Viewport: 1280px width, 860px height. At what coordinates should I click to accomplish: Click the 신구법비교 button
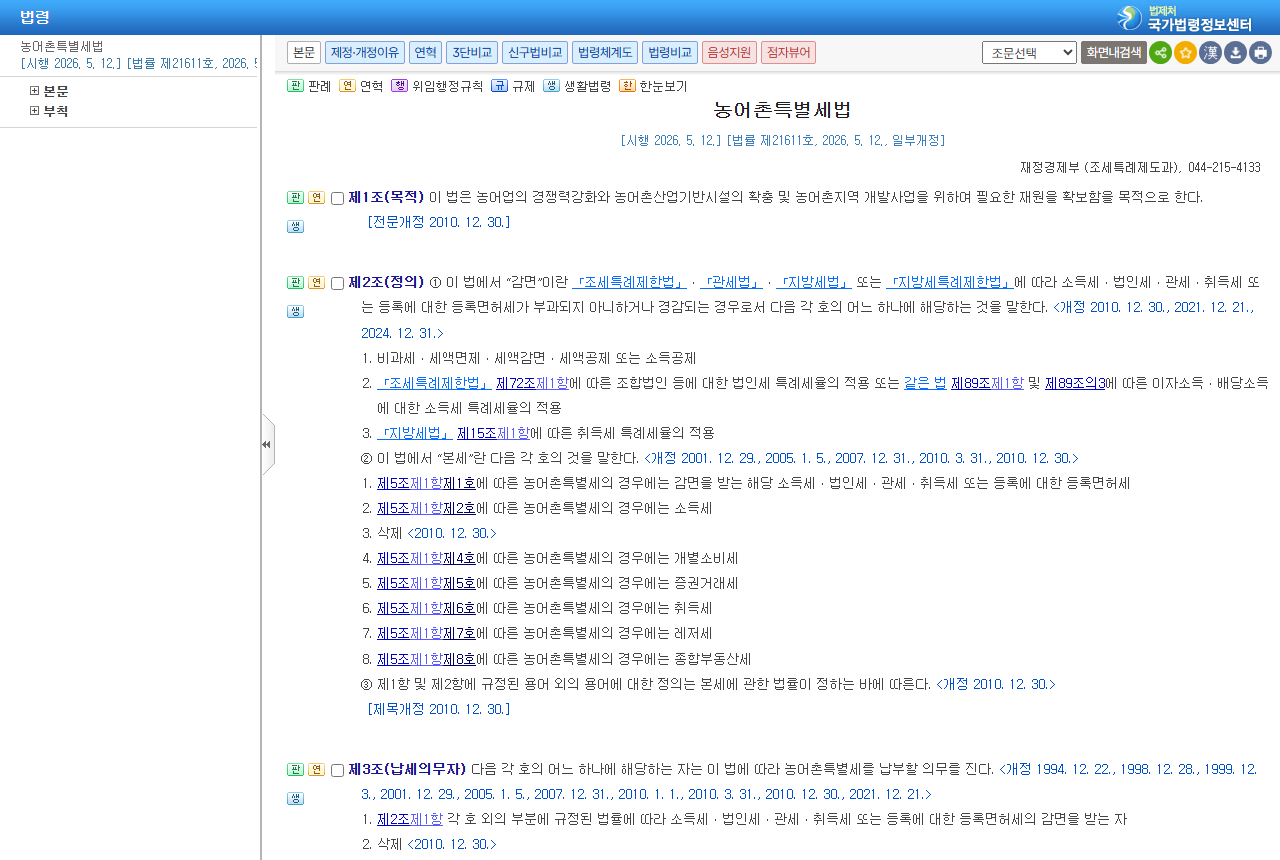tap(535, 52)
